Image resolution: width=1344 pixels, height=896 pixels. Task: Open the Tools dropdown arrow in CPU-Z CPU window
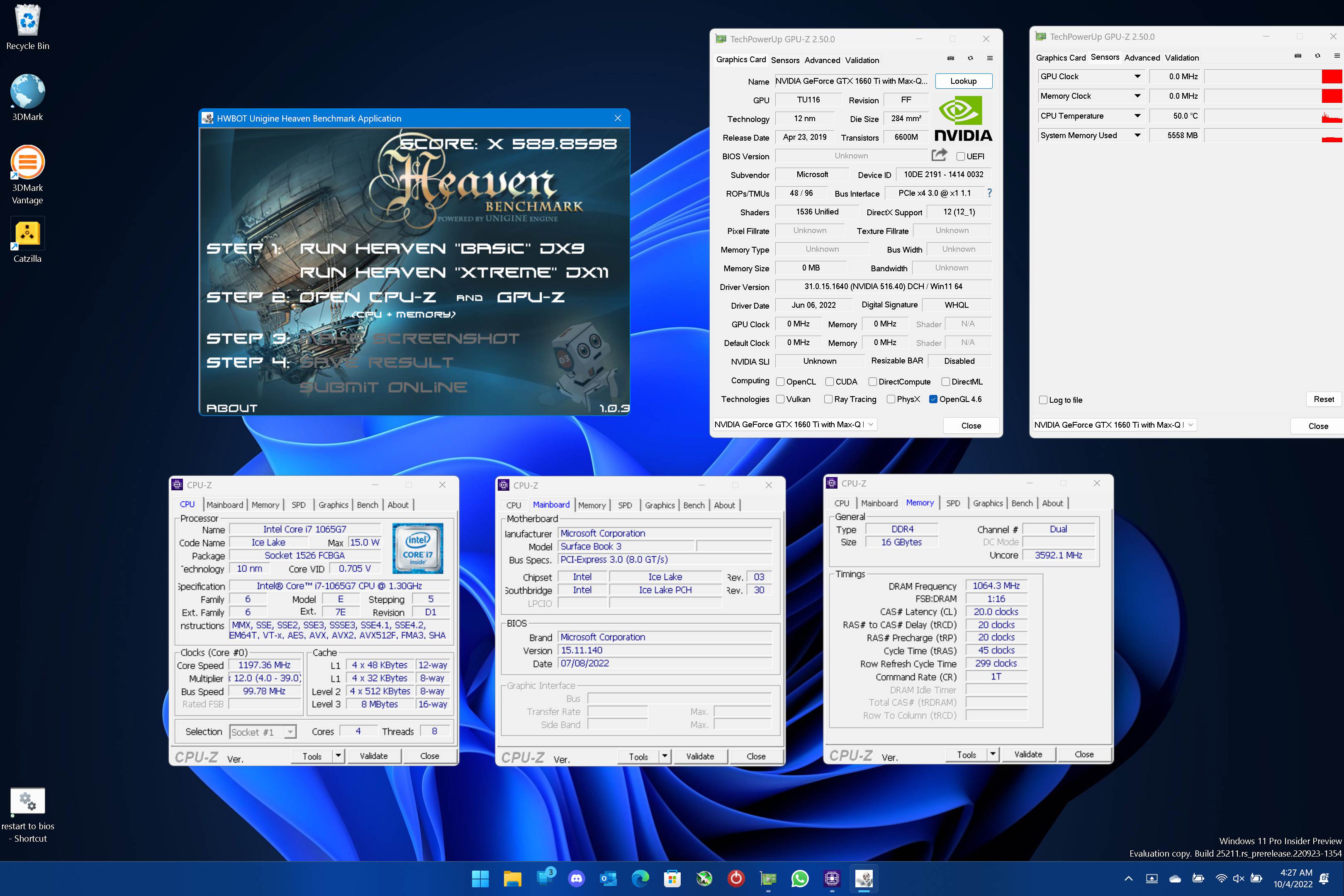pyautogui.click(x=338, y=756)
